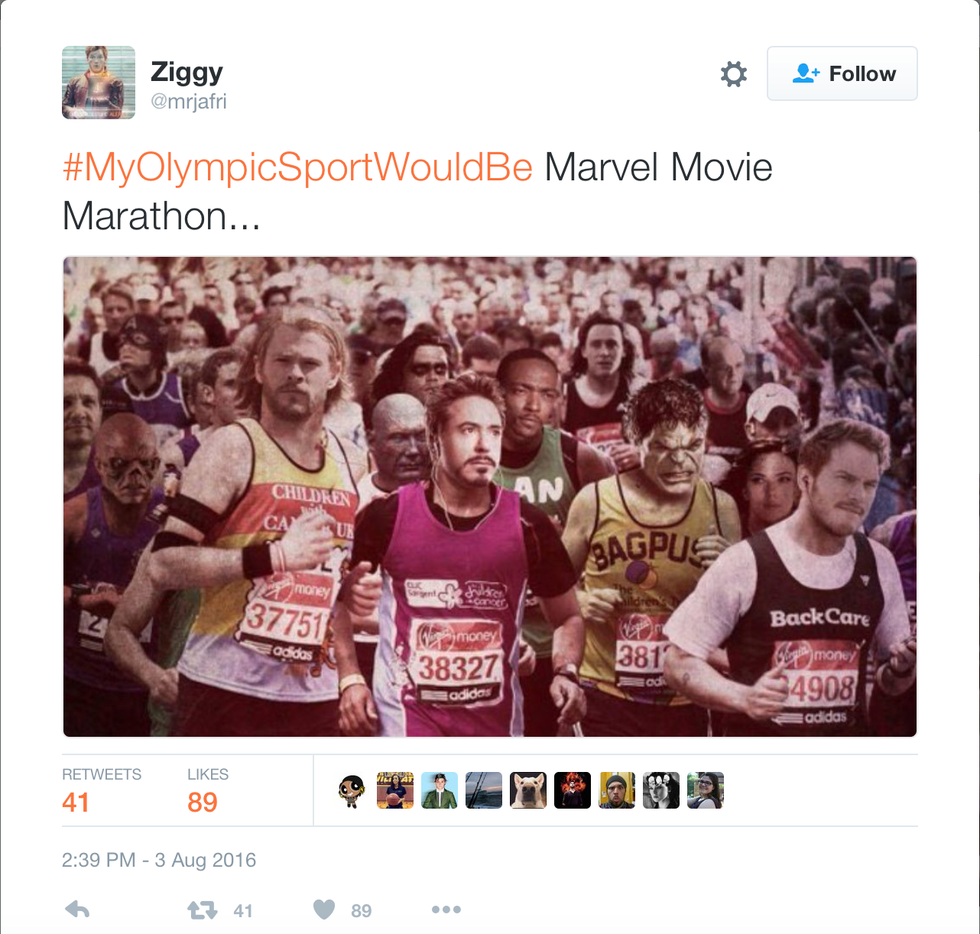Open the green suit liker avatar
The image size is (980, 934).
(x=439, y=790)
